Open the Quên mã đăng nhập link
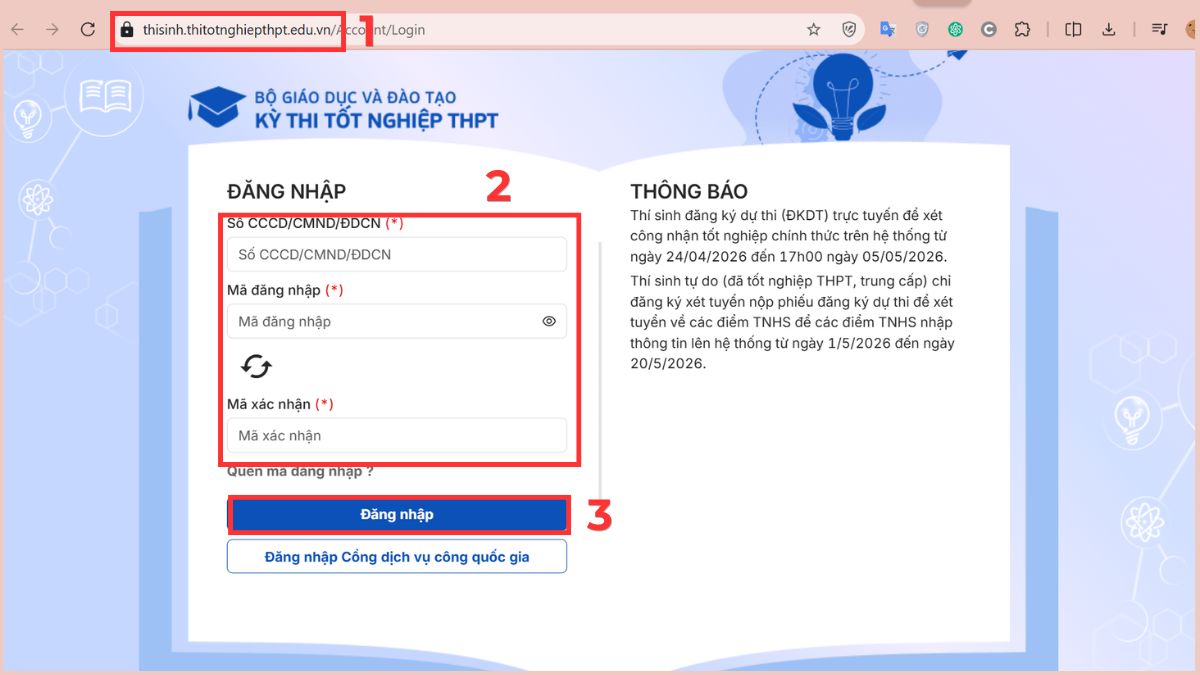 (x=300, y=471)
